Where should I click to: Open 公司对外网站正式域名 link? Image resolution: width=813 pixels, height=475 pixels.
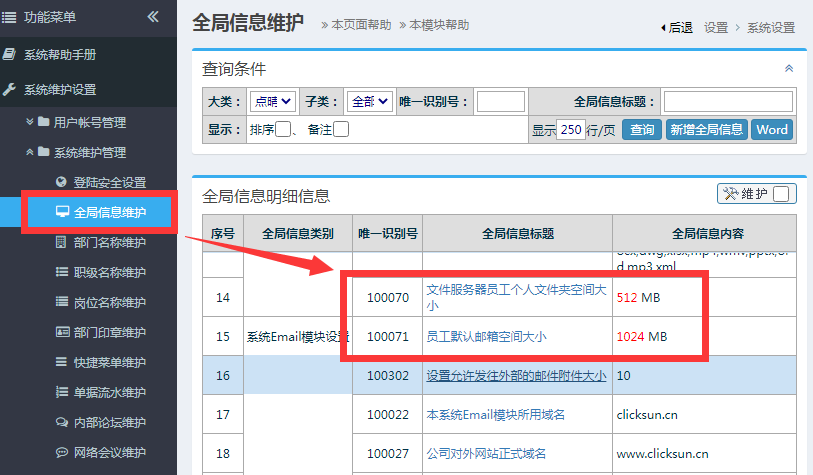coord(486,453)
